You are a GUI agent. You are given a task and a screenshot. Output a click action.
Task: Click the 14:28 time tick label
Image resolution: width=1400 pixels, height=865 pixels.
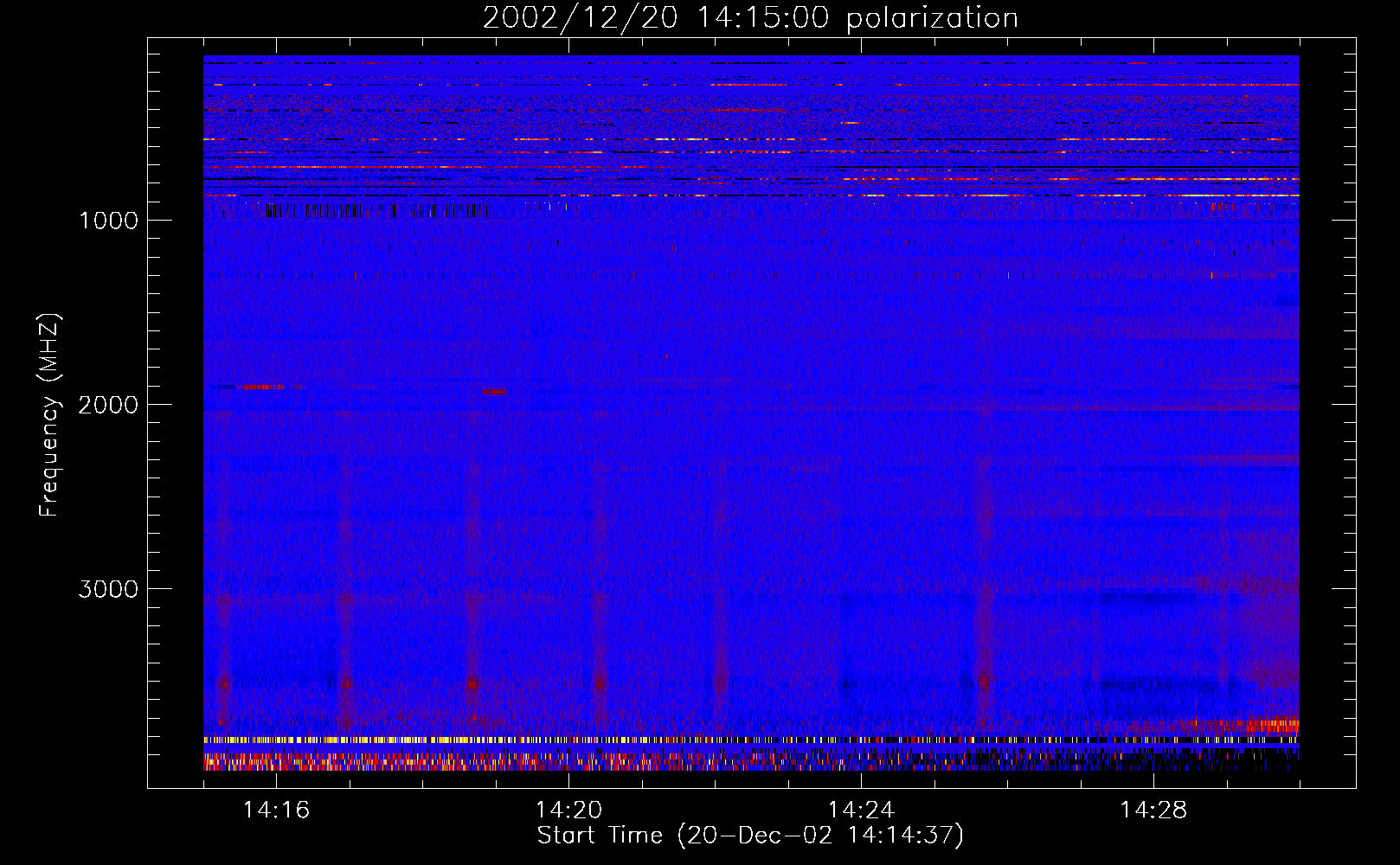pyautogui.click(x=1153, y=811)
